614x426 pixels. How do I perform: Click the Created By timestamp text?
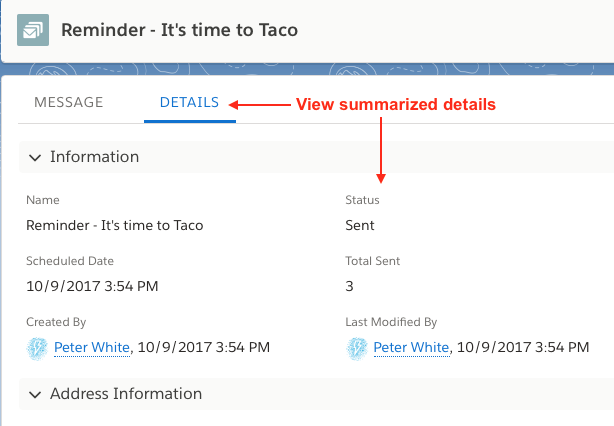point(204,347)
